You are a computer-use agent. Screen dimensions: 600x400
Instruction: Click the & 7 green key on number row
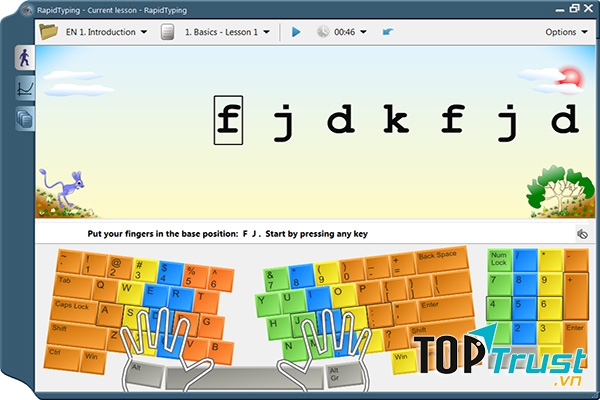tap(275, 279)
